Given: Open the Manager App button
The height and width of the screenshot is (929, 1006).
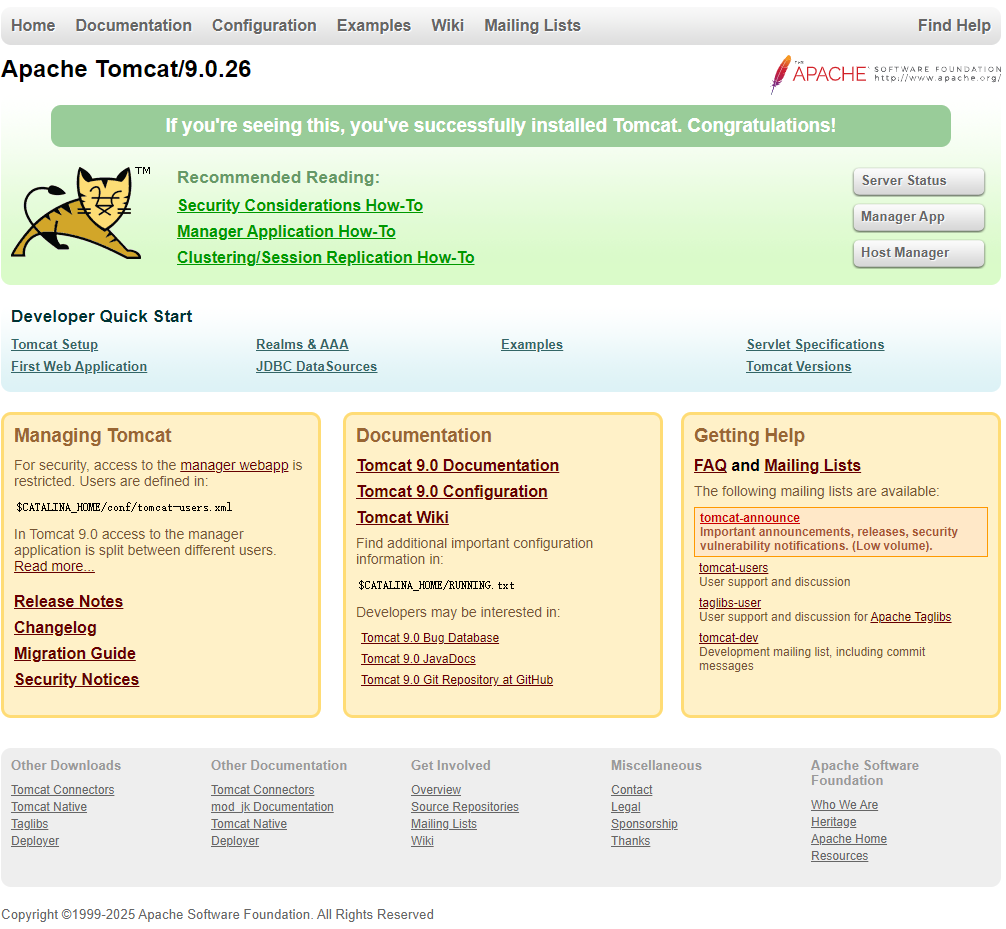Looking at the screenshot, I should coord(918,217).
